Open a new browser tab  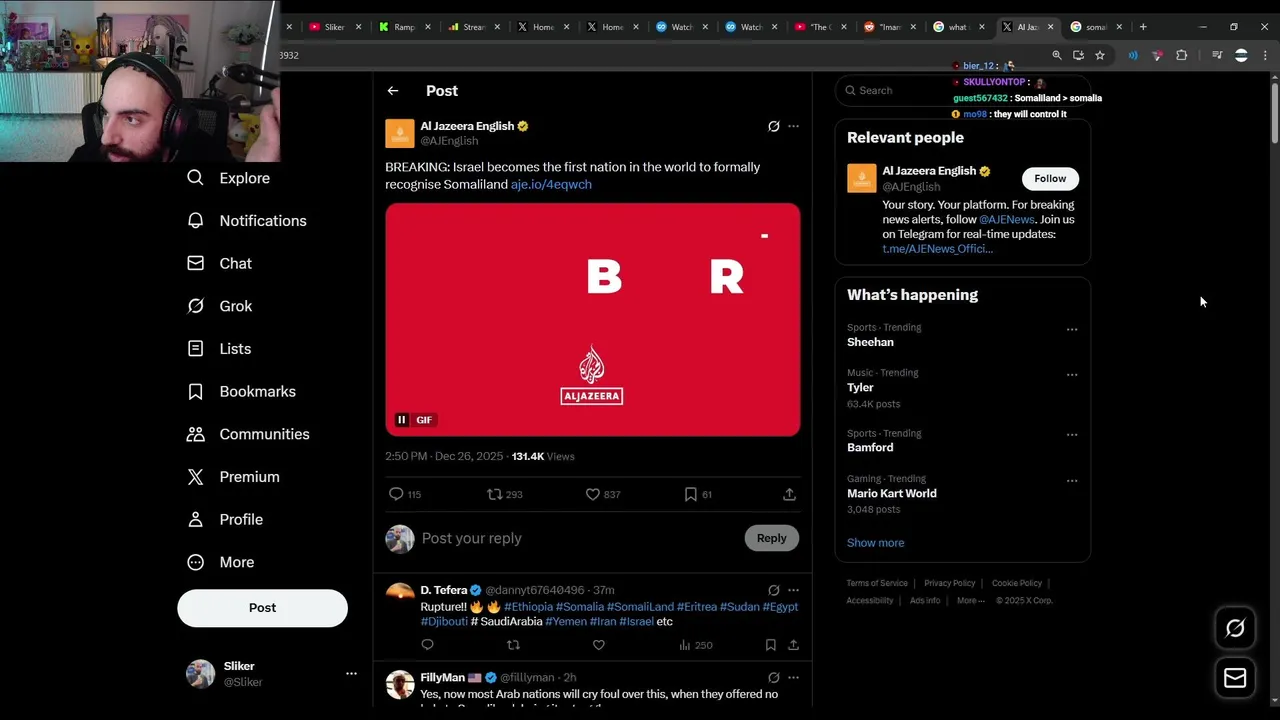pos(1143,27)
